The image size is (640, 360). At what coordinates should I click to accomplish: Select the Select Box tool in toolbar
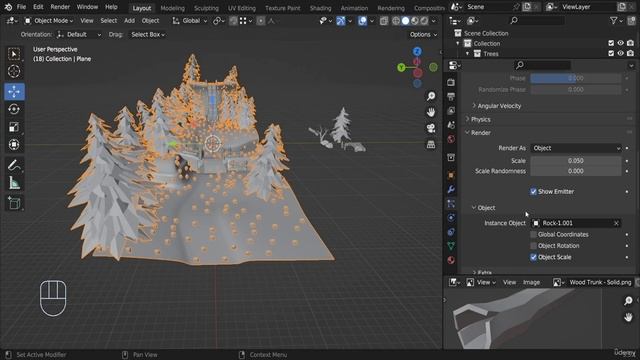click(14, 54)
